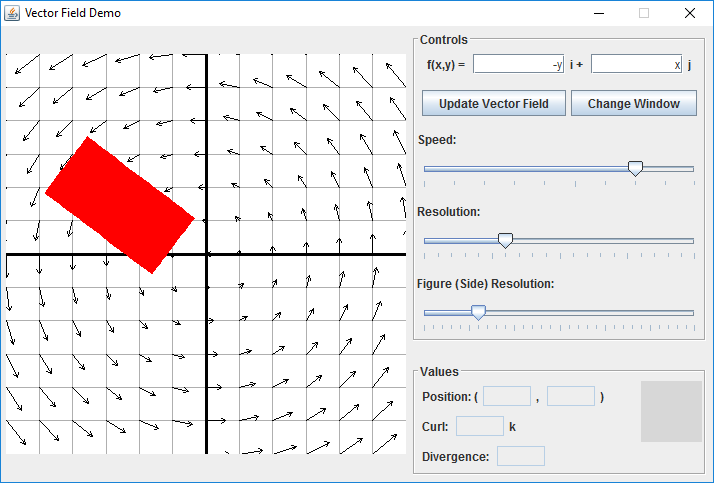
Task: Click the second Position coordinate field
Action: [x=571, y=396]
